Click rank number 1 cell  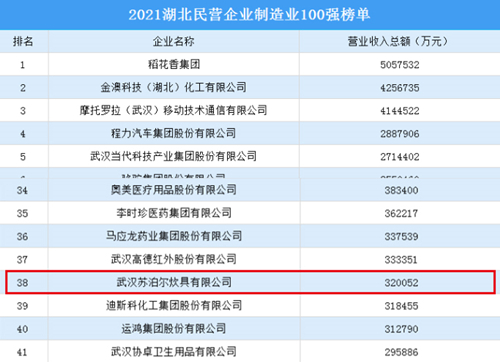[23, 65]
